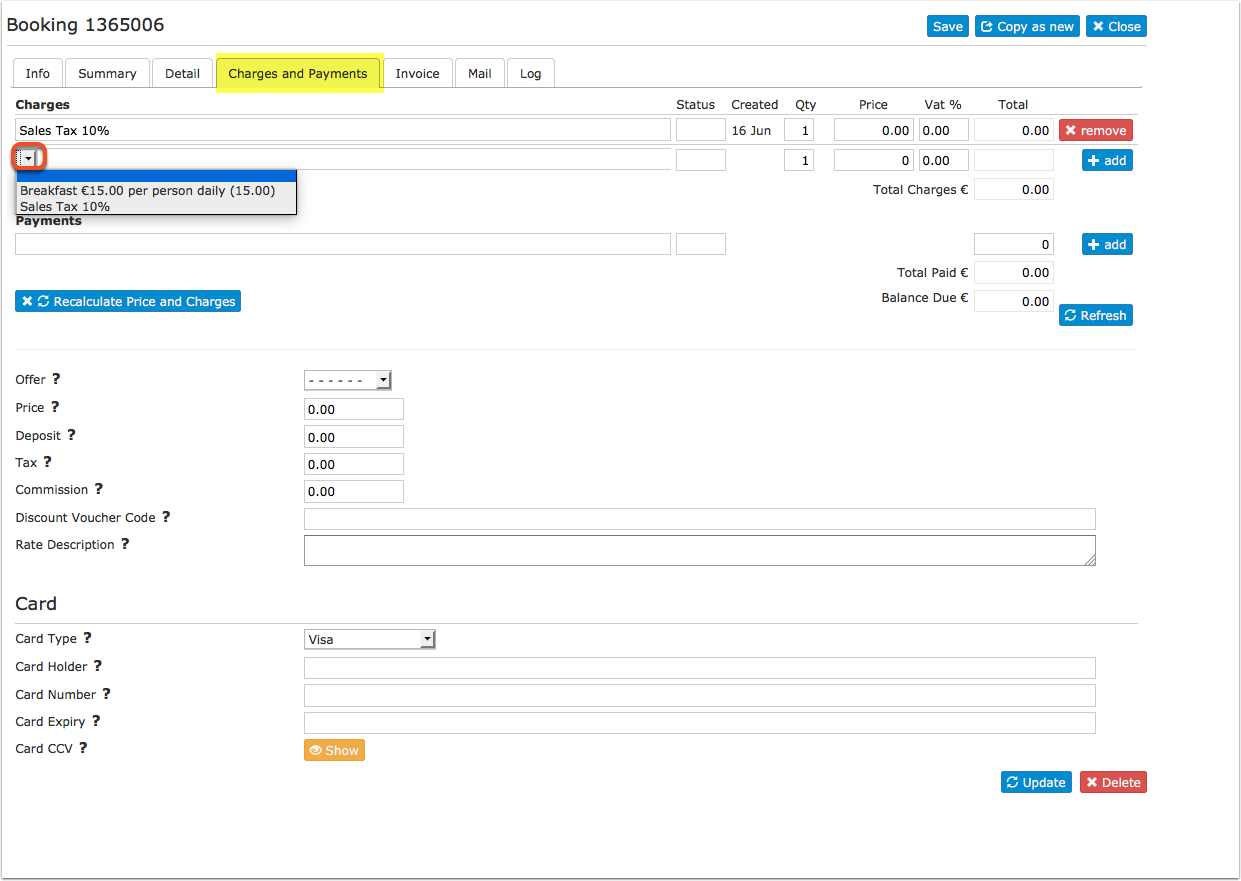Show help for Deposit
Screen dimensions: 1241x881
pos(71,435)
